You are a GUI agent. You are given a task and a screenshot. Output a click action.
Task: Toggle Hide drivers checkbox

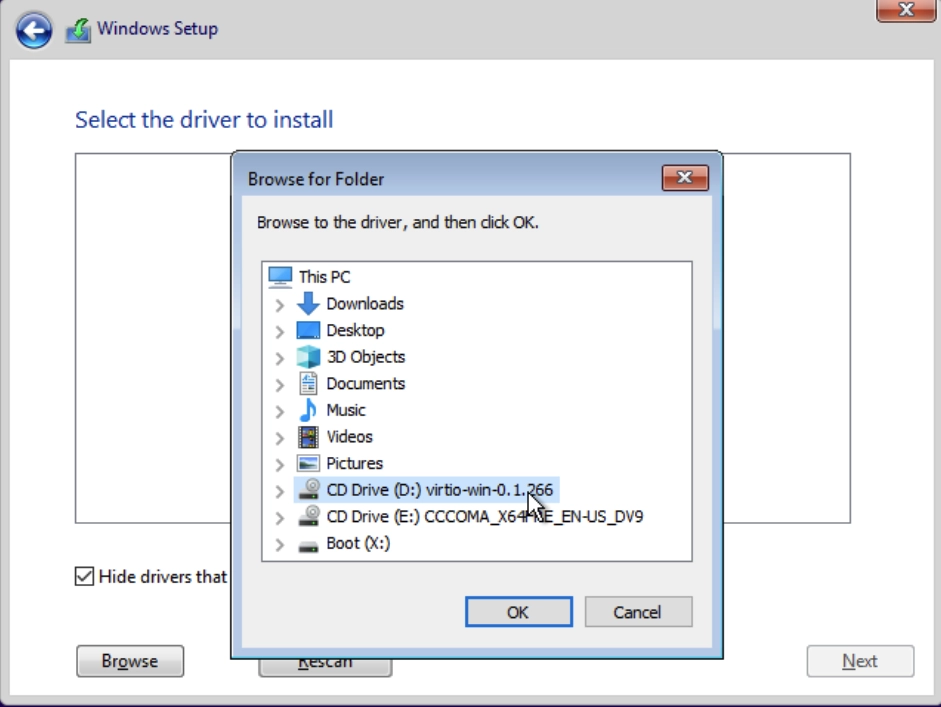(85, 576)
